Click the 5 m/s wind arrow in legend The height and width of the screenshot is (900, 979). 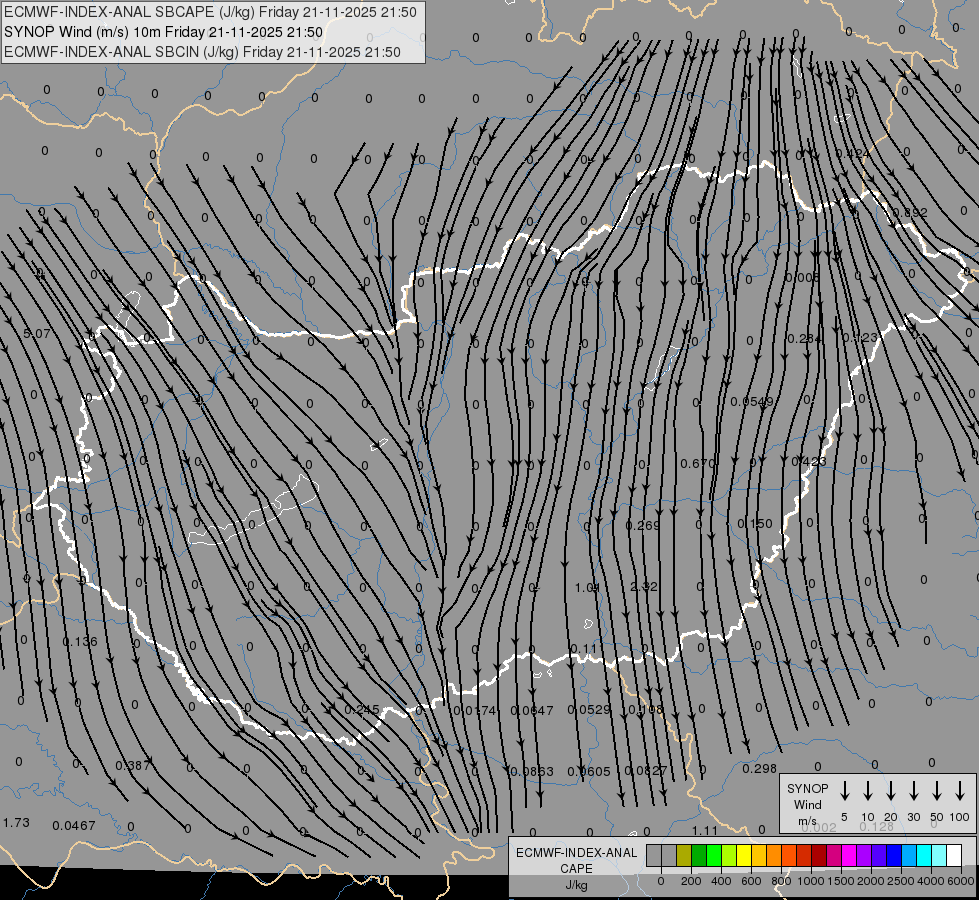[x=845, y=791]
